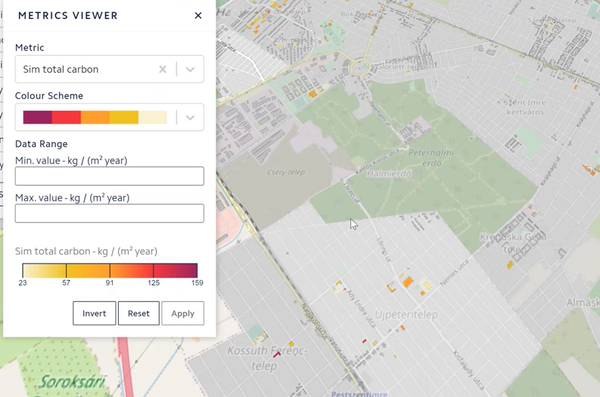The height and width of the screenshot is (397, 600).
Task: Click the Reset button
Action: coord(139,313)
